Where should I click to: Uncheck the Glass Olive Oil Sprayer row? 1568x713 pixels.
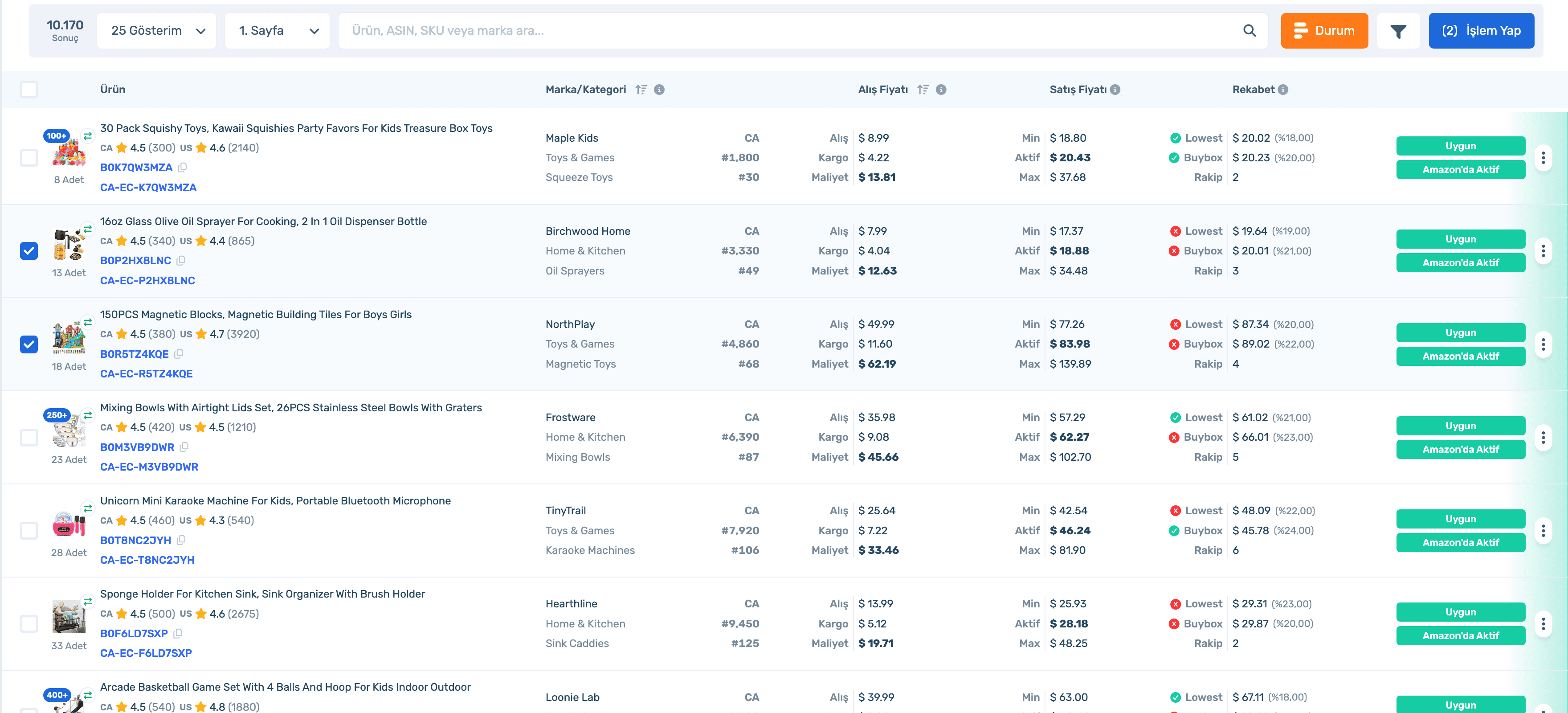(29, 251)
